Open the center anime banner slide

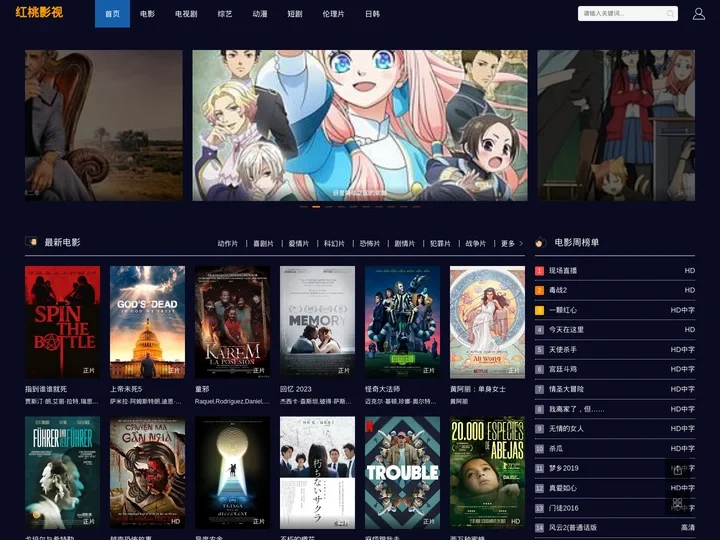[x=360, y=125]
